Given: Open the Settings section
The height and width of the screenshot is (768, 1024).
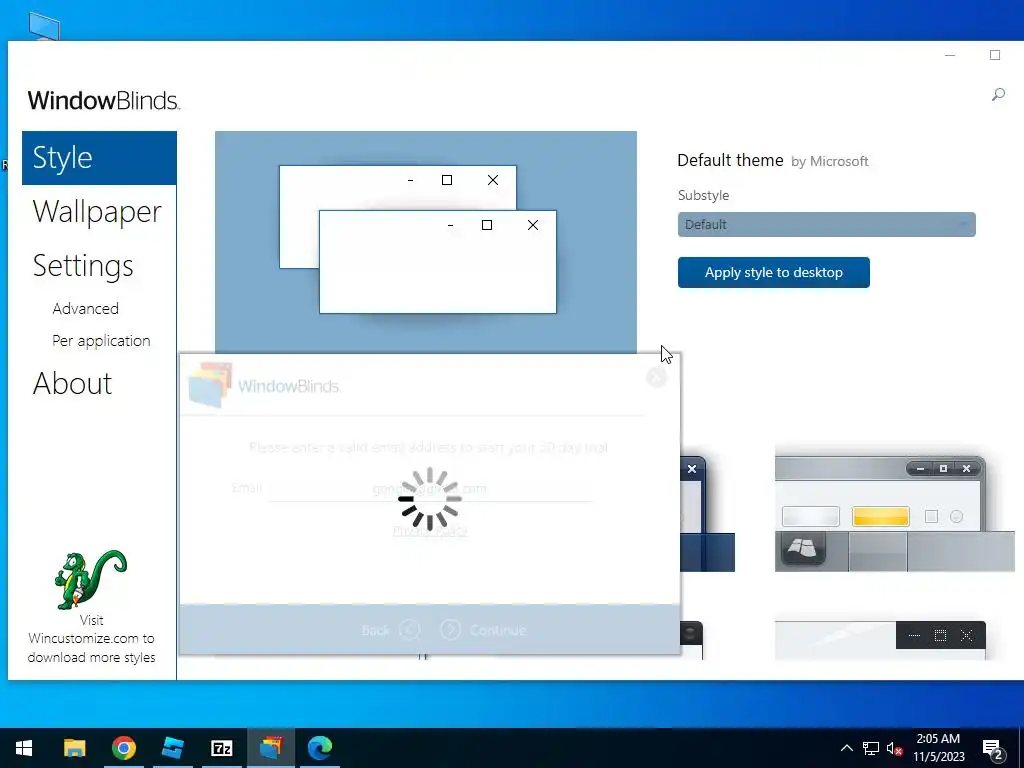Looking at the screenshot, I should pos(83,266).
